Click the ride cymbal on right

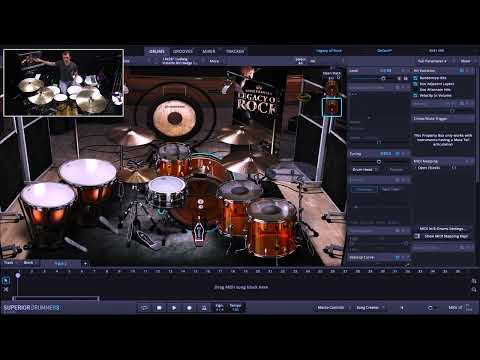pyautogui.click(x=250, y=164)
